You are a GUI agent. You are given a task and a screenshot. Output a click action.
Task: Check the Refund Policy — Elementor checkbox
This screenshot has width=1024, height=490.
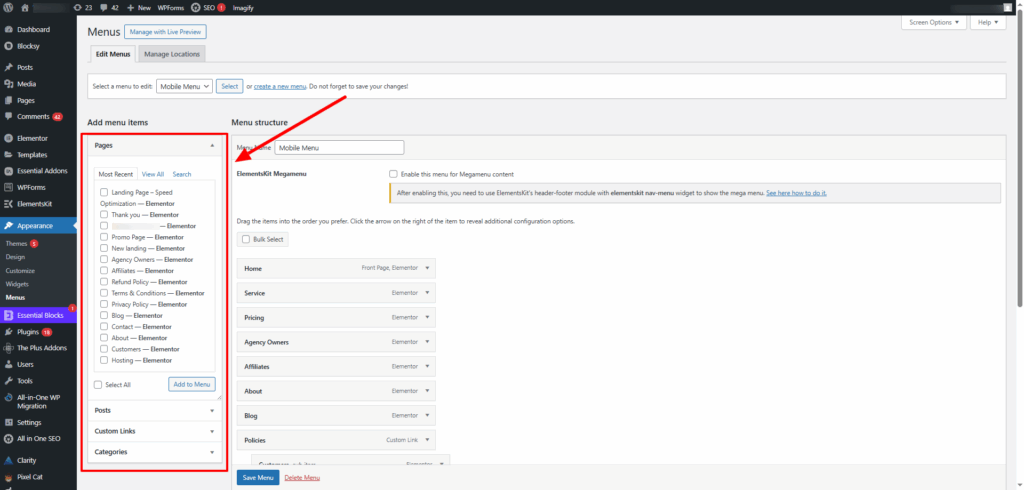(x=104, y=282)
